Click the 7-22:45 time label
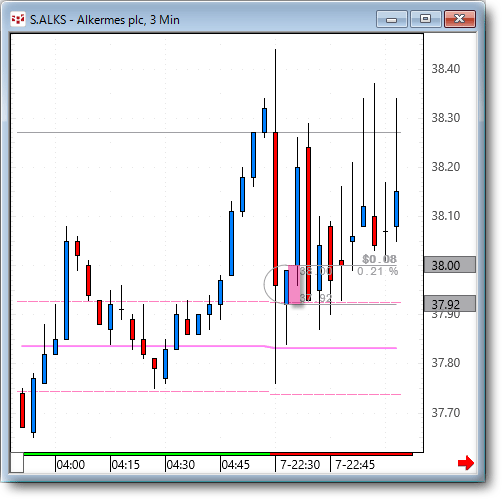 pyautogui.click(x=355, y=464)
